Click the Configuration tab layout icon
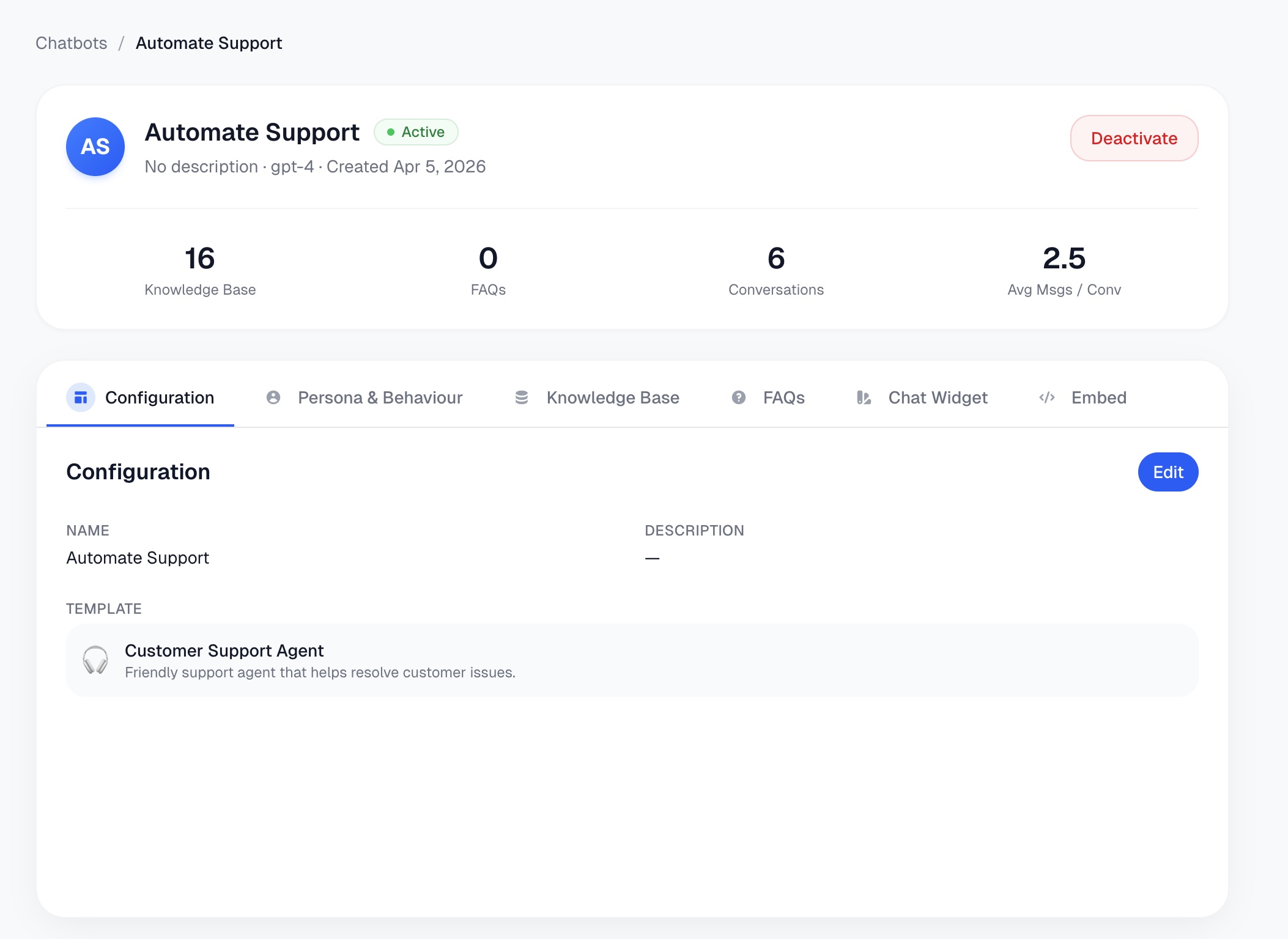 coord(81,398)
